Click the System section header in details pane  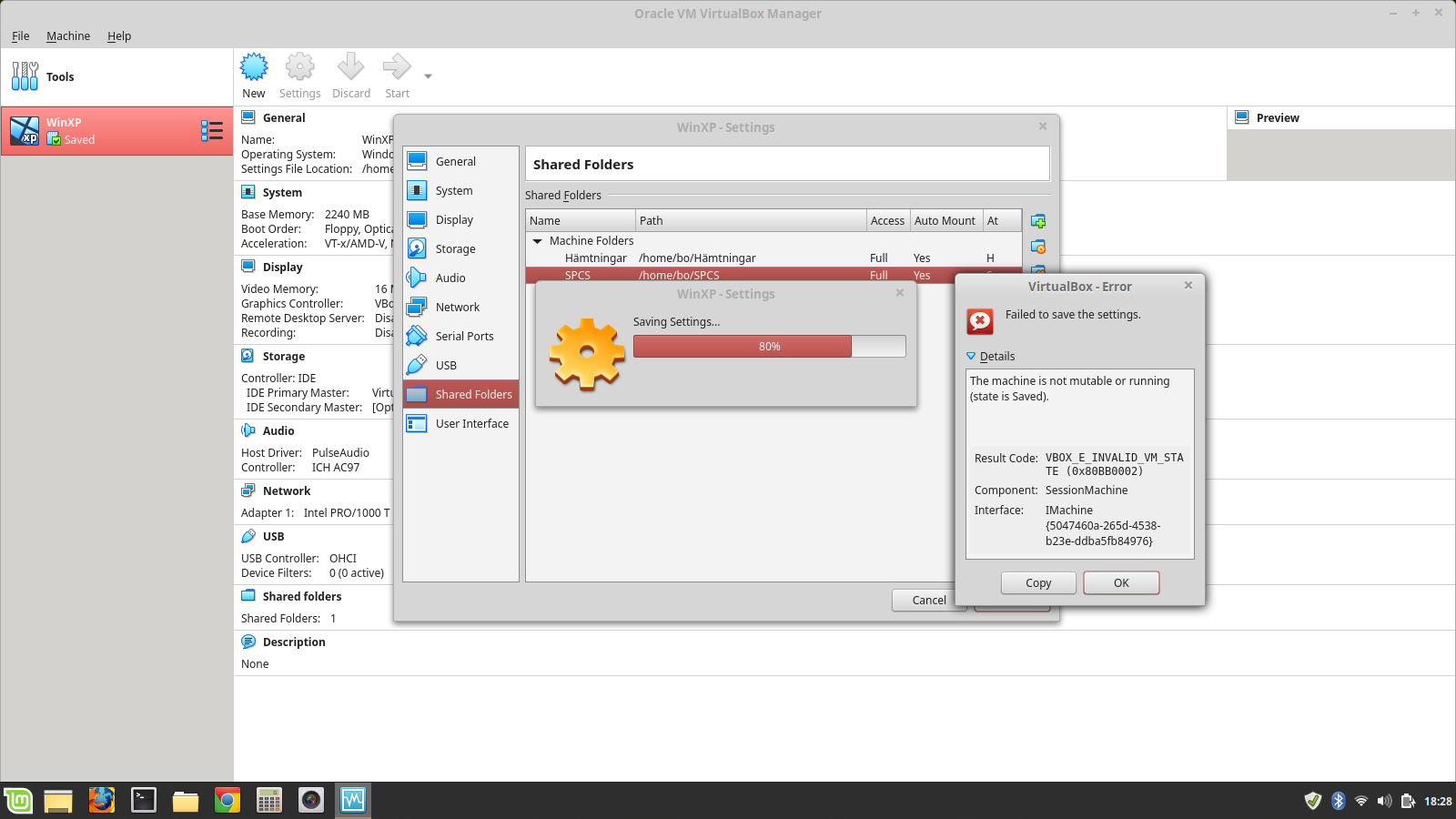[282, 193]
